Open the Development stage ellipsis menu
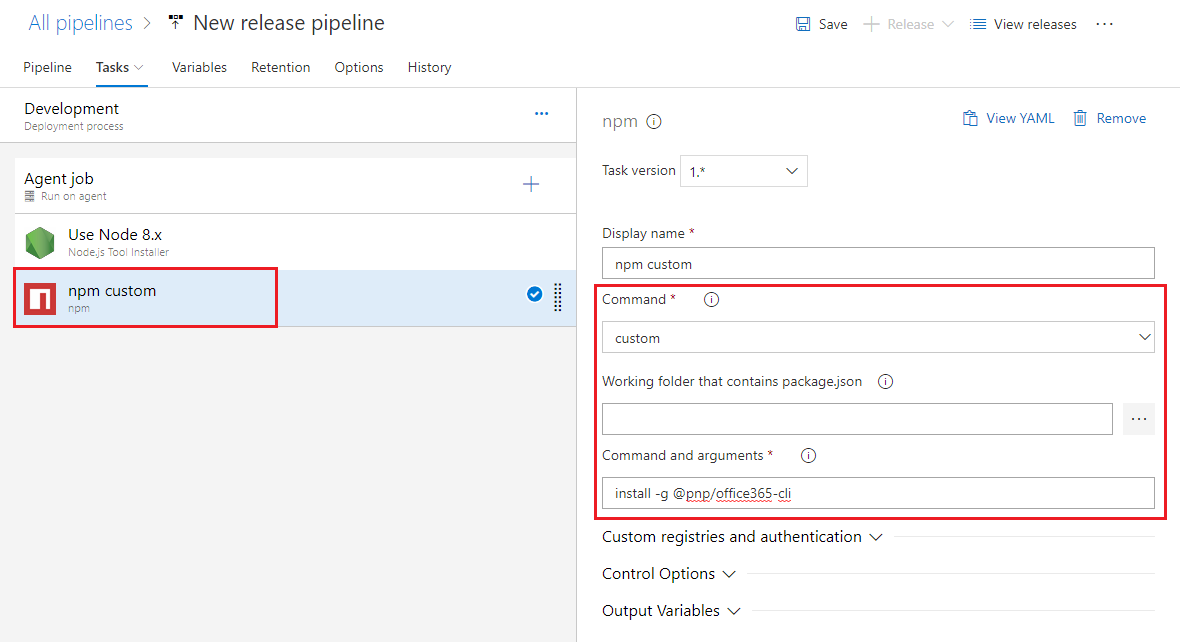1180x642 pixels. coord(541,114)
